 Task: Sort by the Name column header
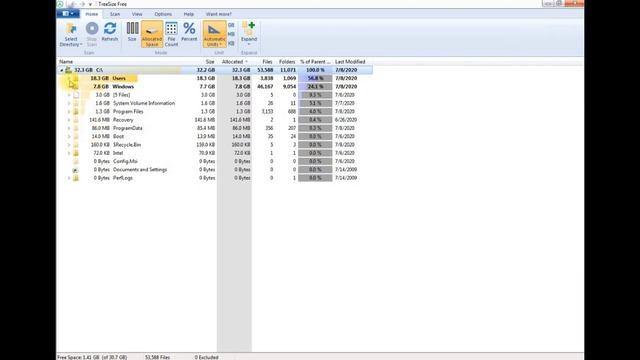[x=66, y=62]
